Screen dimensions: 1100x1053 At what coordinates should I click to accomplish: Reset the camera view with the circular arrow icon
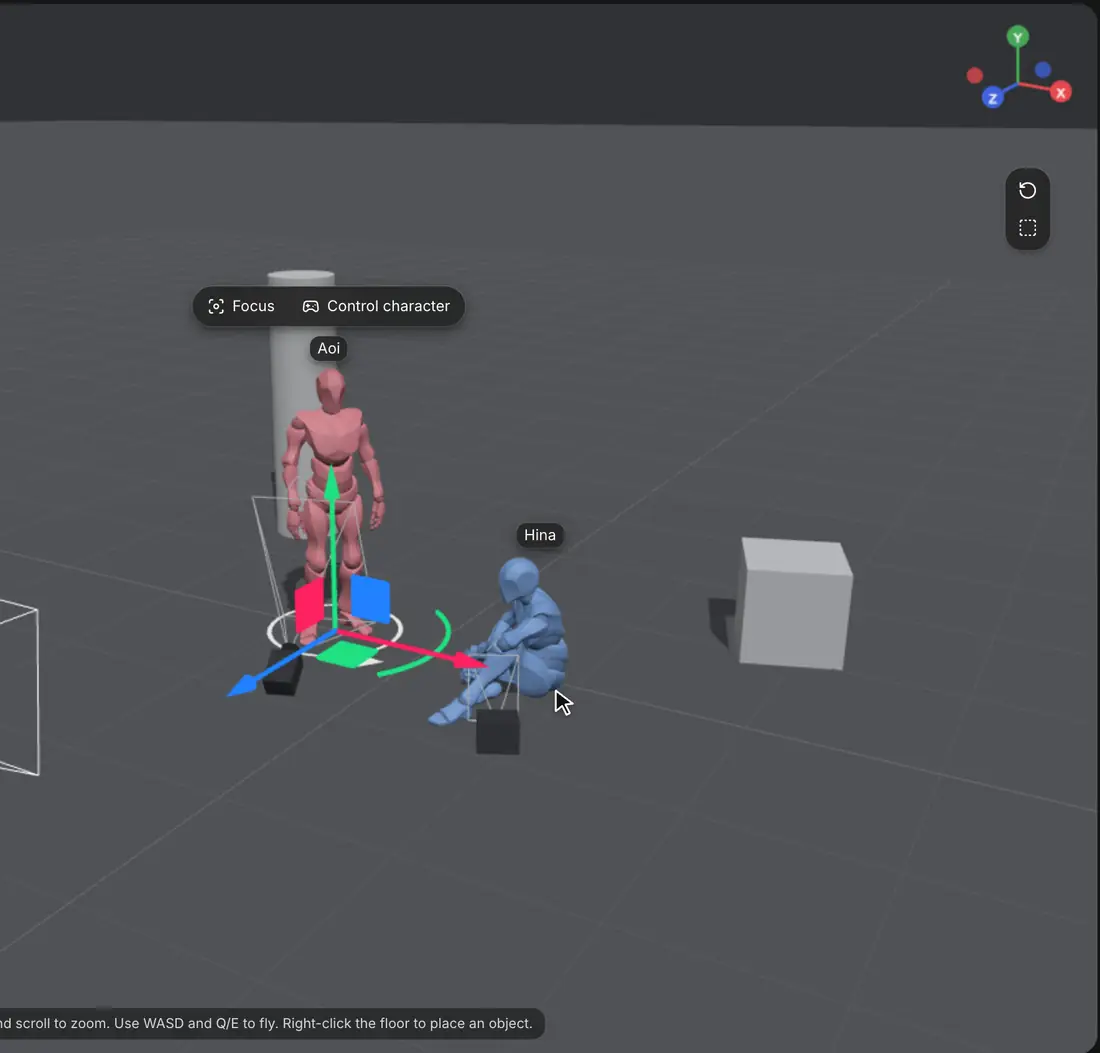(1027, 190)
